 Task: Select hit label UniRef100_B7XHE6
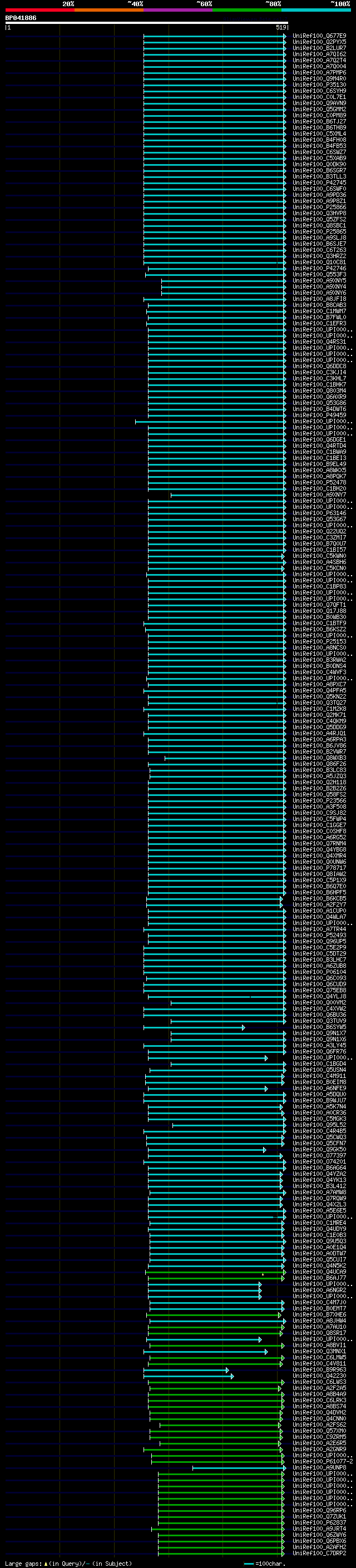point(319,1315)
